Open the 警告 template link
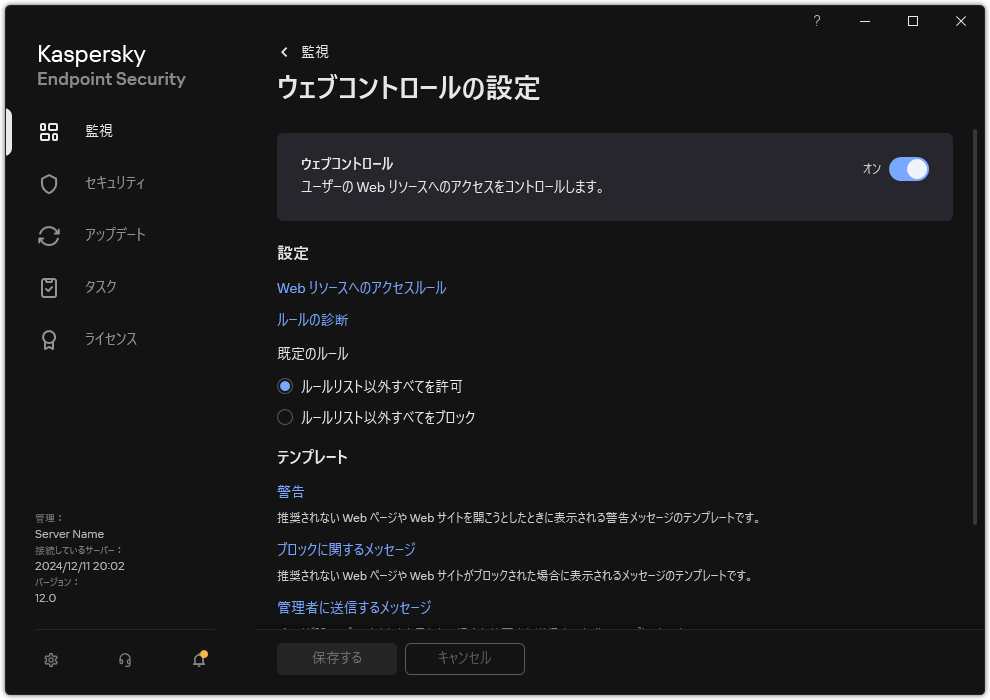The width and height of the screenshot is (990, 700). 290,492
